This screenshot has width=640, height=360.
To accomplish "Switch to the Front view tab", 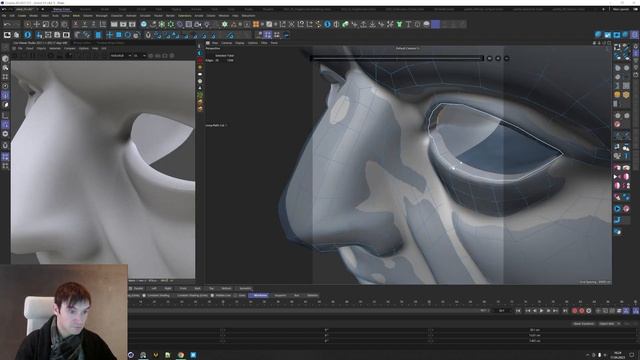I will tap(182, 288).
